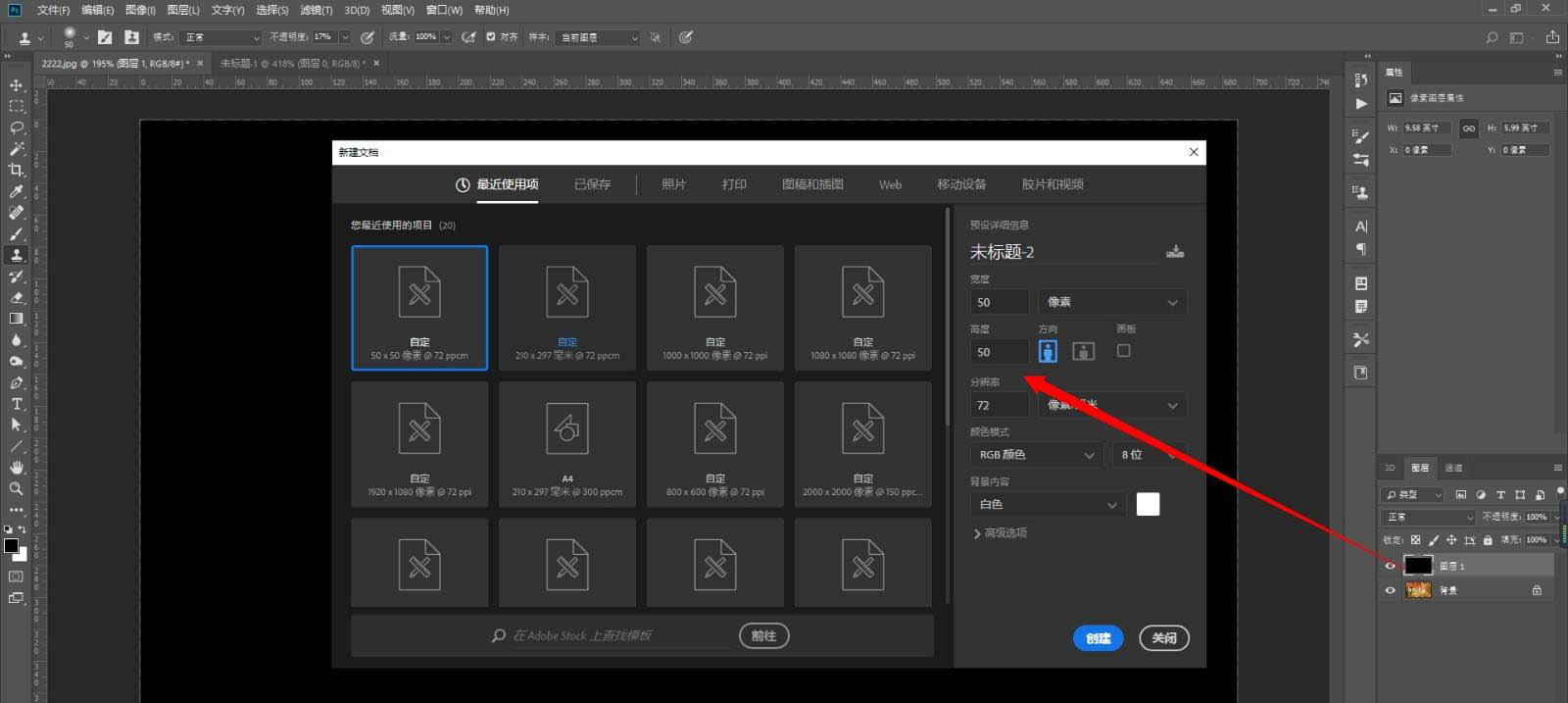
Task: Choose landscape orientation button
Action: tap(1083, 351)
